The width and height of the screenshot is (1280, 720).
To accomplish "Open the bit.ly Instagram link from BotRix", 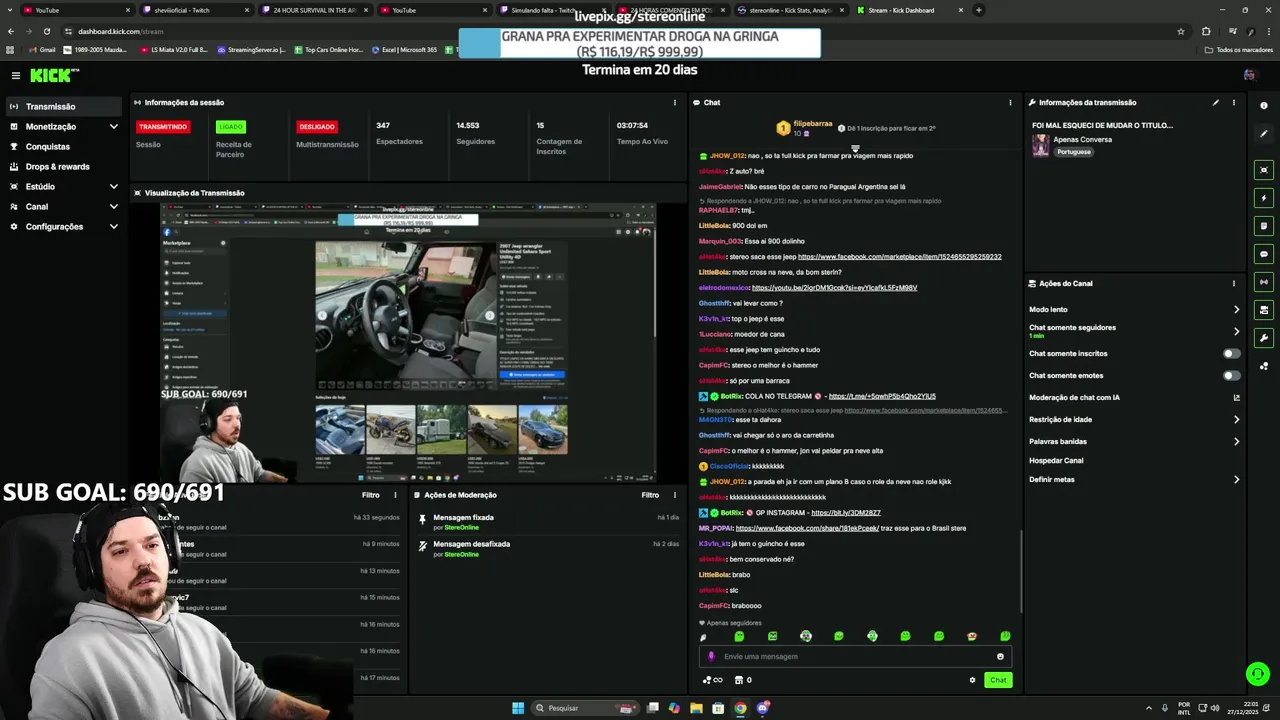I will (x=846, y=513).
